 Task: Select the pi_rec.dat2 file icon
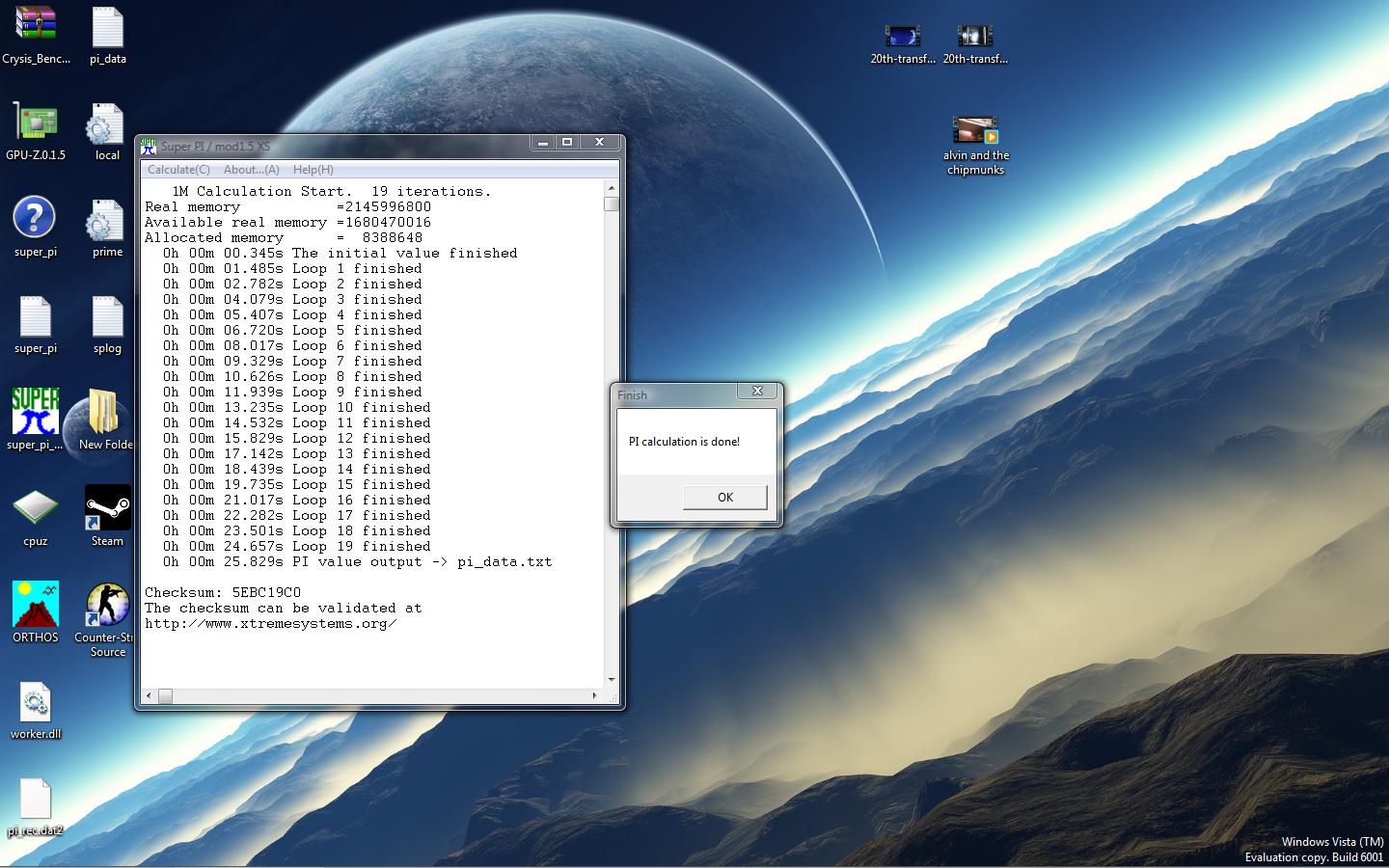click(36, 806)
